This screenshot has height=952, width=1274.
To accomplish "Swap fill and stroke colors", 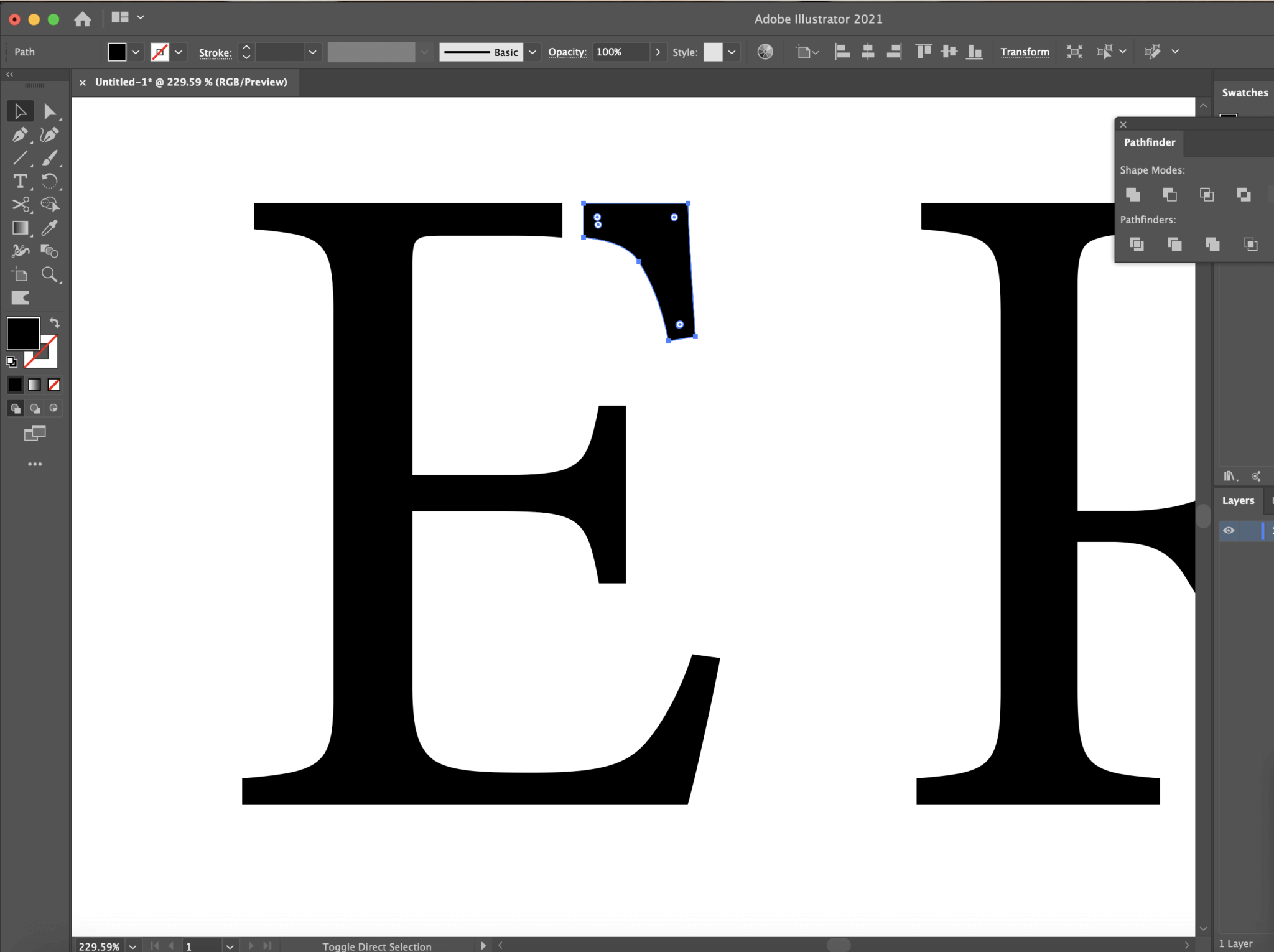I will pos(55,322).
